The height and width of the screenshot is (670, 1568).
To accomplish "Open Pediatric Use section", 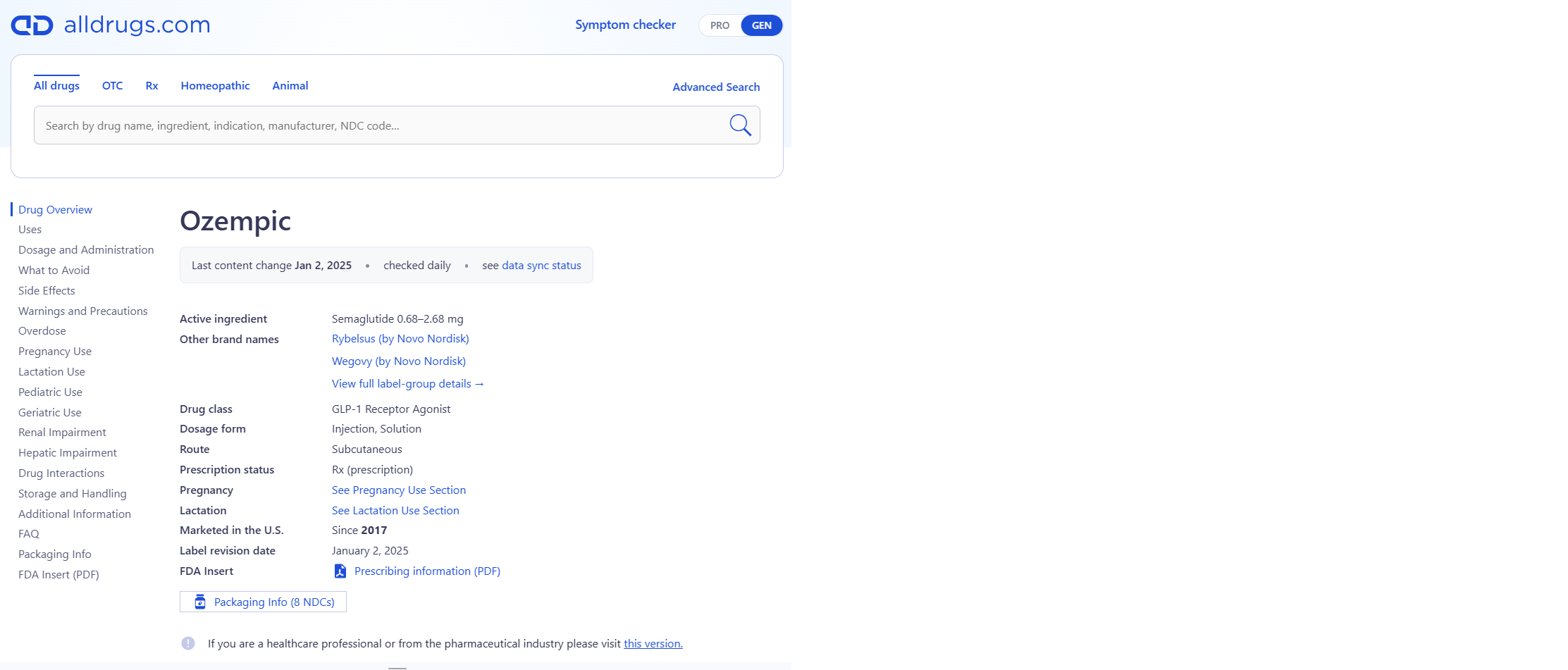I will [50, 392].
